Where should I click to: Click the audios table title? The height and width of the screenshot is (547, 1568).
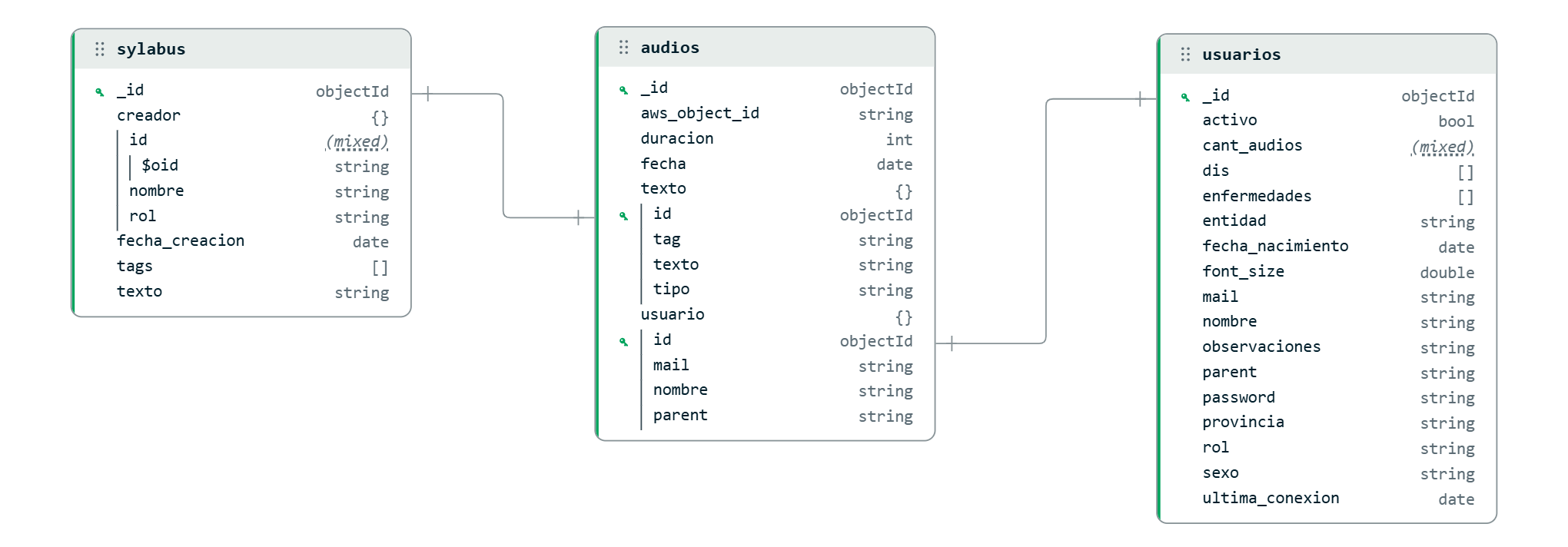click(x=669, y=48)
